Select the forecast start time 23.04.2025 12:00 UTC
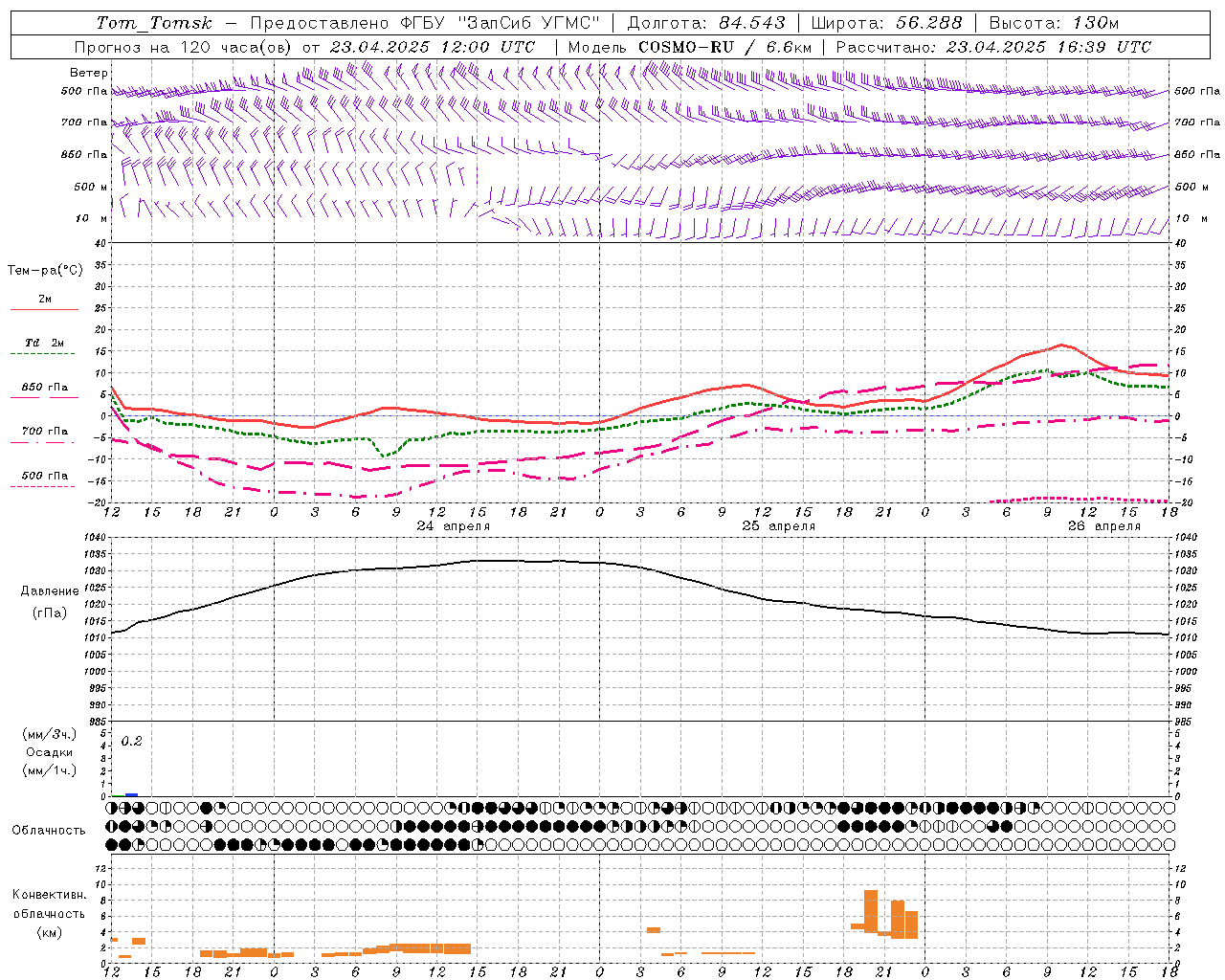The height and width of the screenshot is (980, 1225). tap(433, 47)
